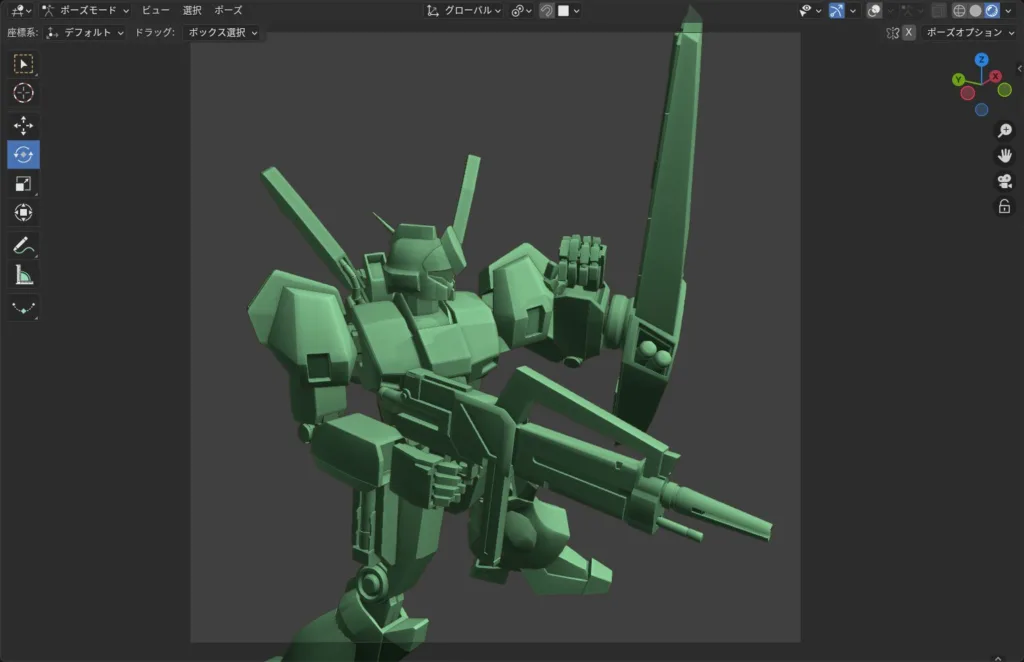Select the Annotate pencil tool
1024x662 pixels.
(23, 245)
